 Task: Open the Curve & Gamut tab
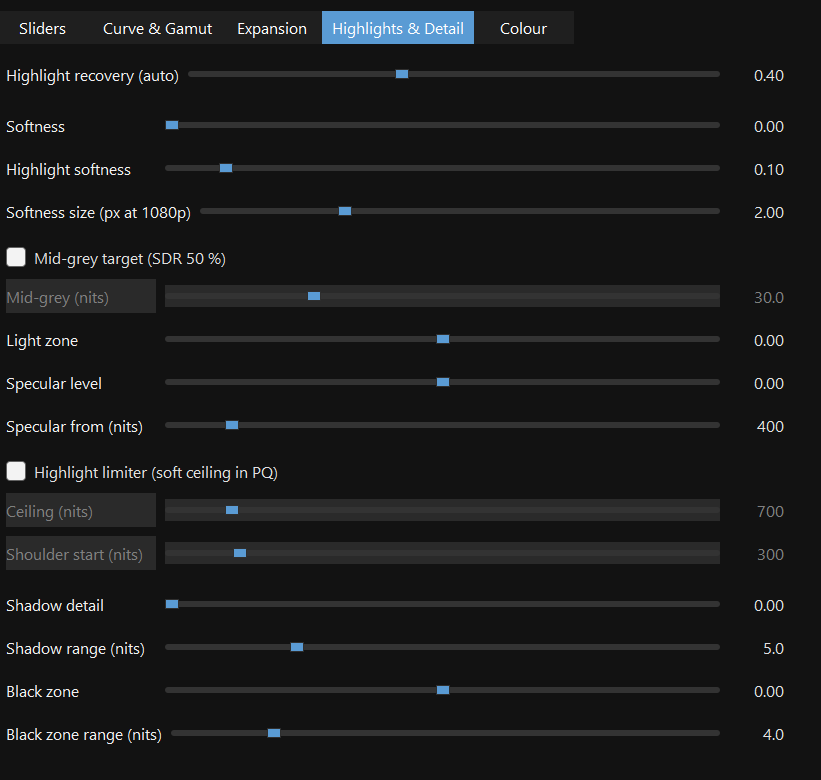coord(157,28)
